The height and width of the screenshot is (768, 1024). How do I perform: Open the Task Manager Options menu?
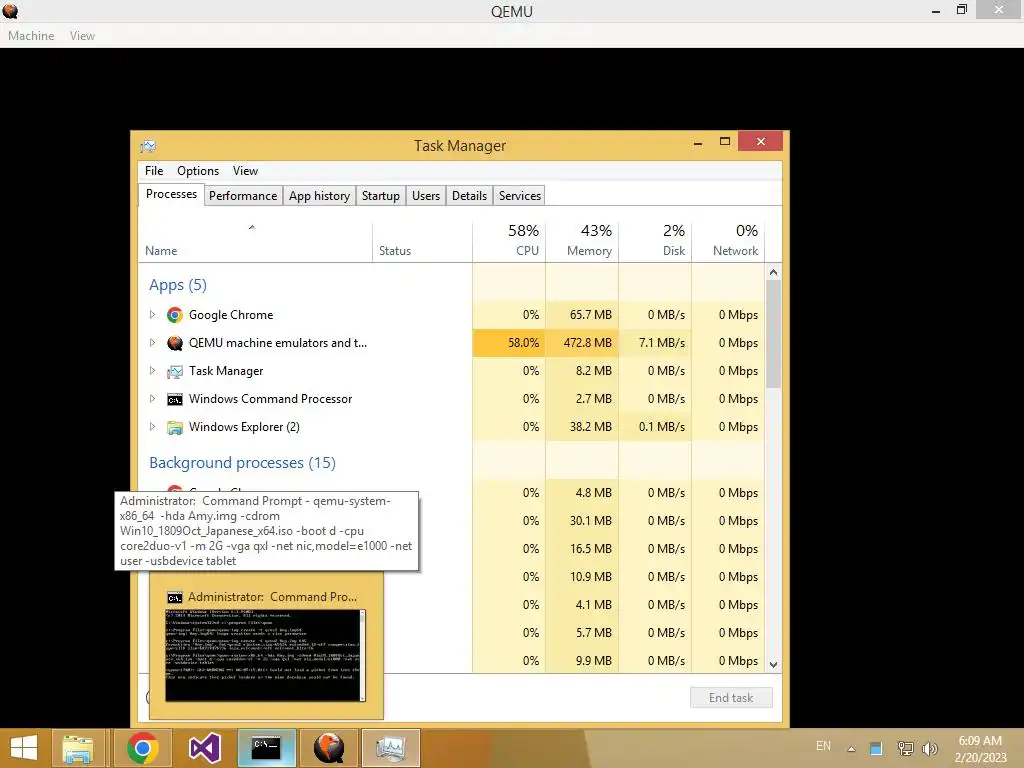point(198,171)
